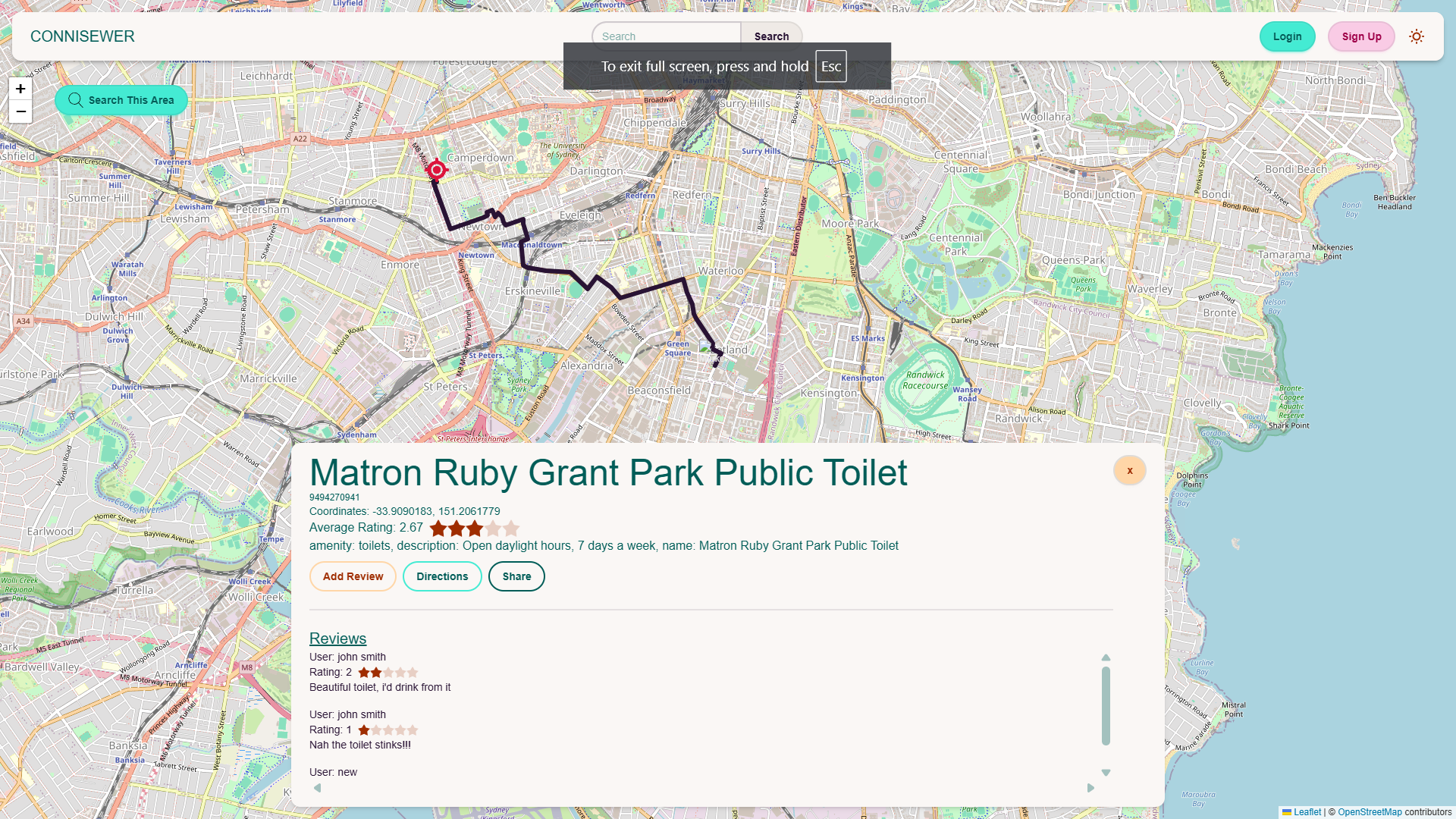Click the Add Review button
Image resolution: width=1456 pixels, height=819 pixels.
coord(353,576)
